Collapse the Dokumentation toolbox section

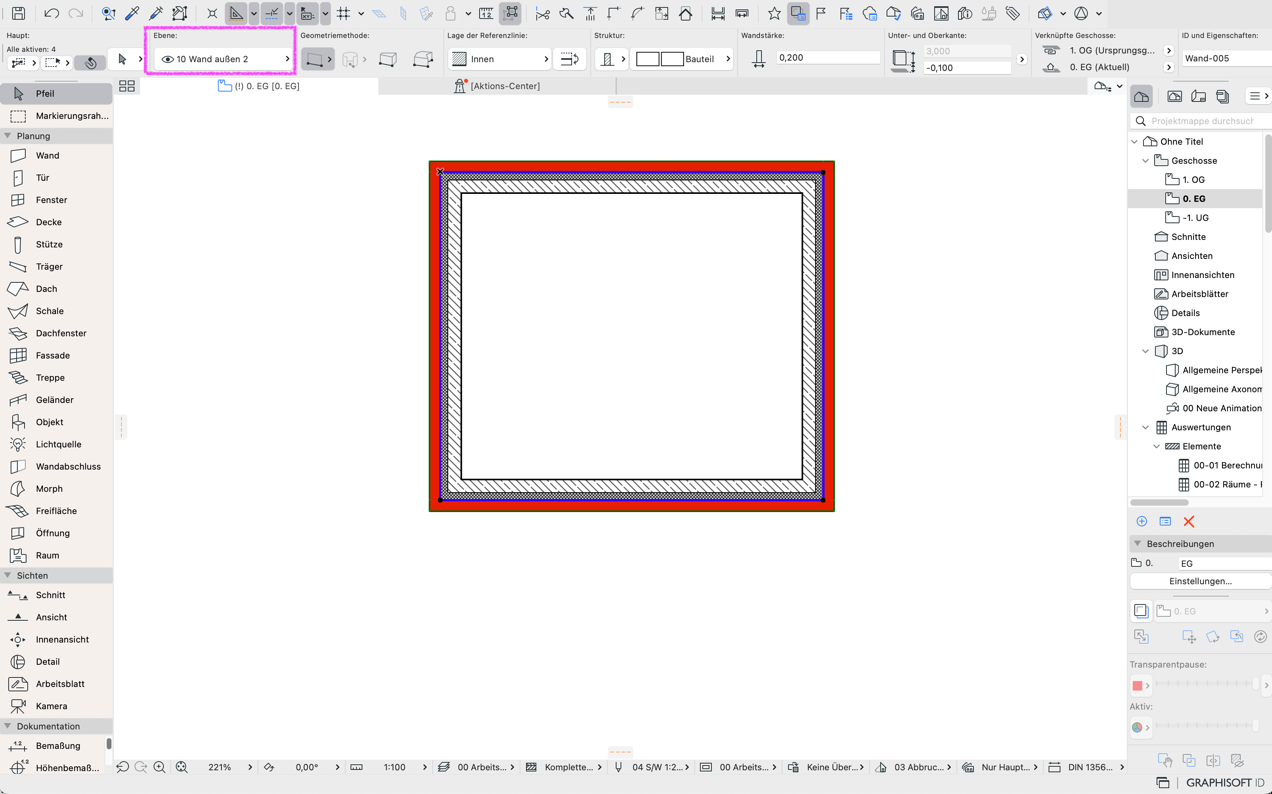pos(8,727)
